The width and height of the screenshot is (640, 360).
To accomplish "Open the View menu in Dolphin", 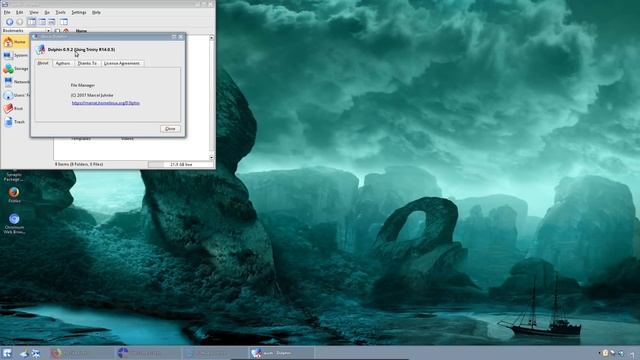I will [34, 12].
